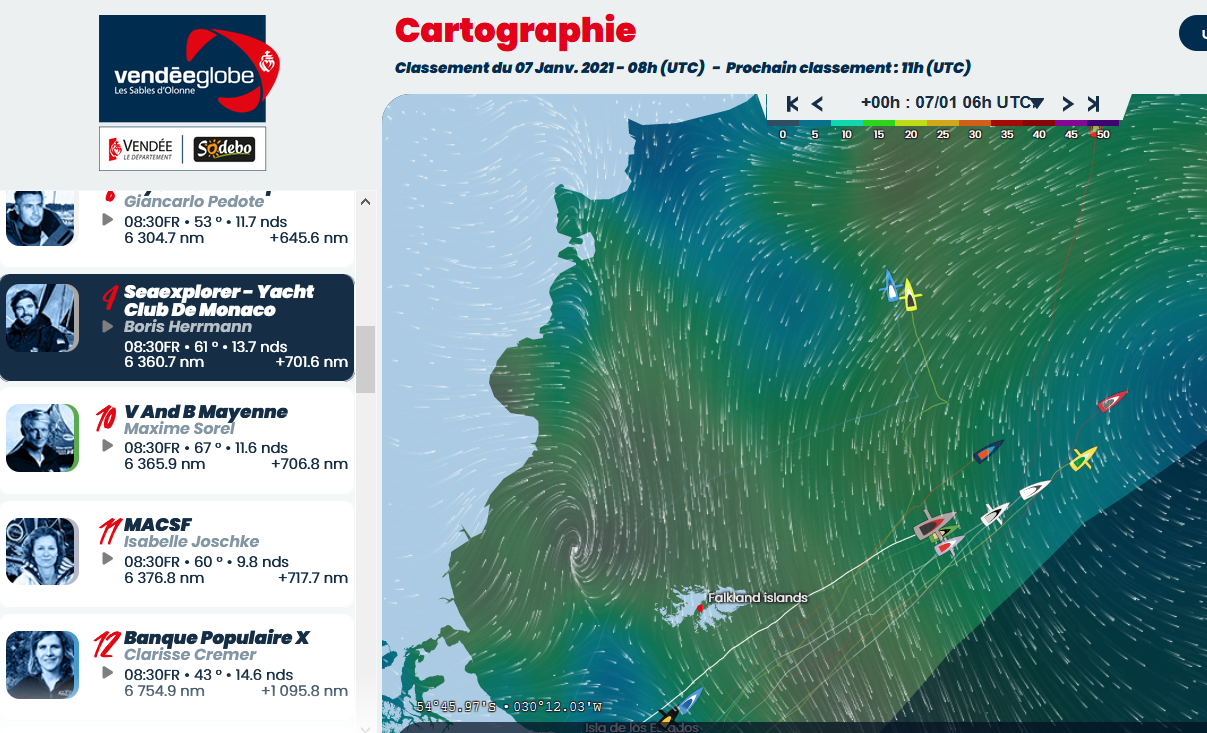Click the distance value 6 365.9 nm
The width and height of the screenshot is (1207, 733).
[164, 464]
